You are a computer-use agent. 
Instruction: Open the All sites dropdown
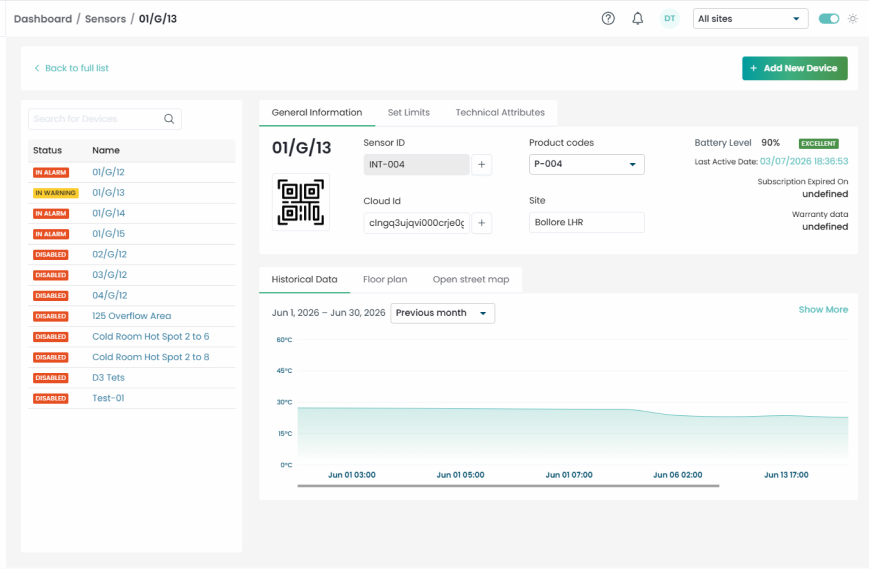(750, 18)
